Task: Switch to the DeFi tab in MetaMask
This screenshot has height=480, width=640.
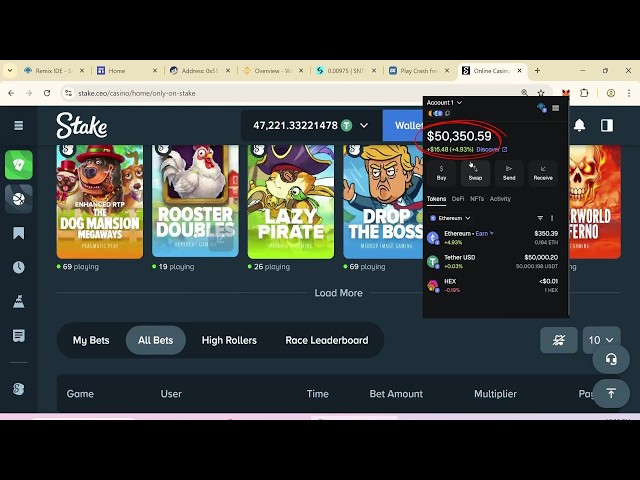Action: click(458, 199)
